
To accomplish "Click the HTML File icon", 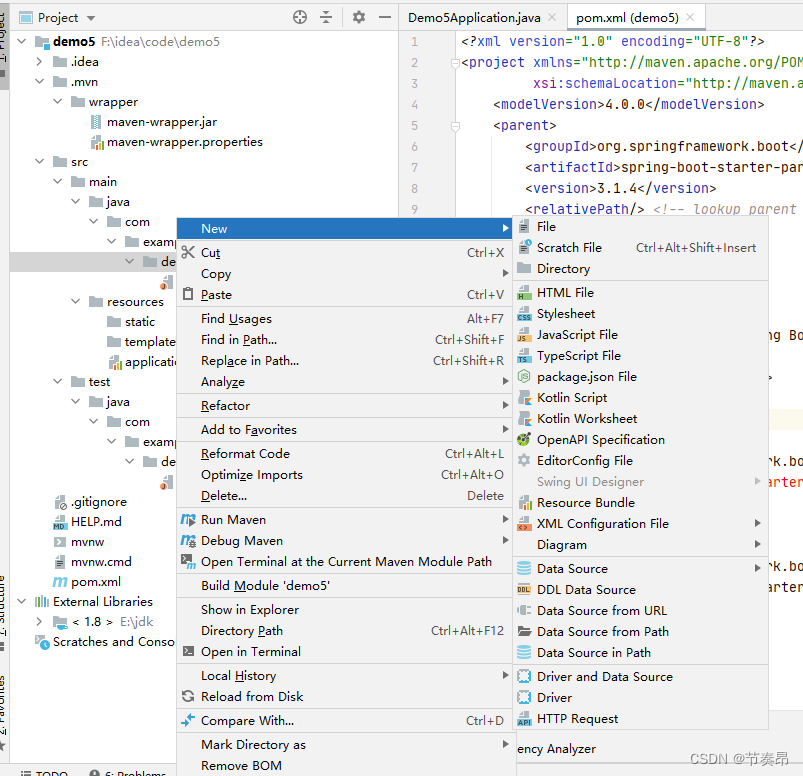I will pyautogui.click(x=524, y=292).
